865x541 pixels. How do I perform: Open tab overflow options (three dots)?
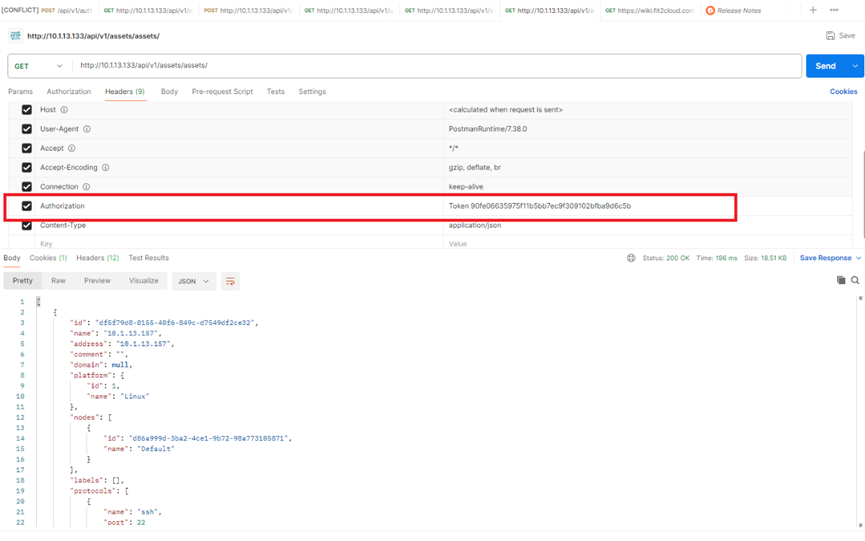click(834, 10)
